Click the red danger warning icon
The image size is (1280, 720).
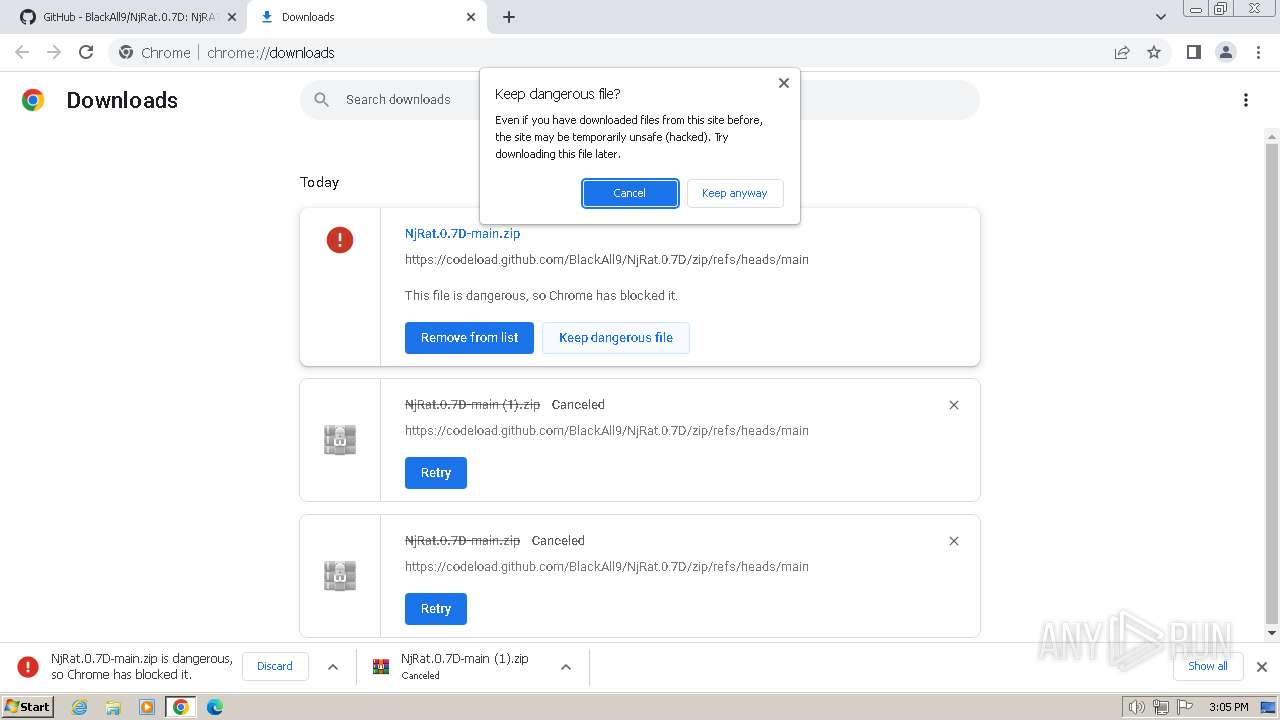pos(340,240)
